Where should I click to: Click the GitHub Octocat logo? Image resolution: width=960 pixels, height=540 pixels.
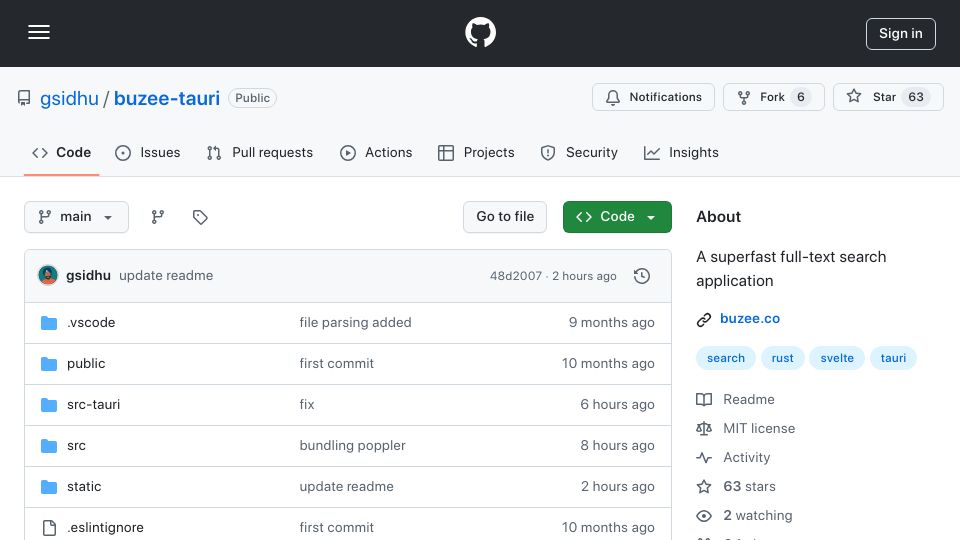point(480,32)
